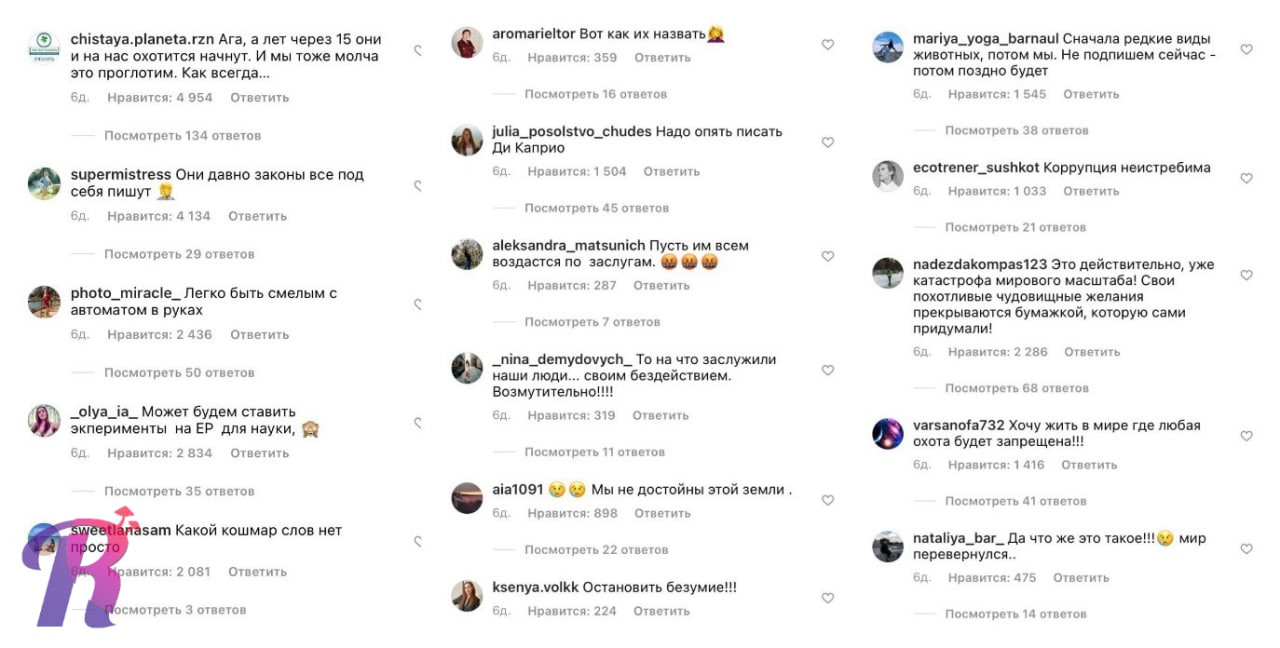Open the supermistress profile username

(121, 175)
